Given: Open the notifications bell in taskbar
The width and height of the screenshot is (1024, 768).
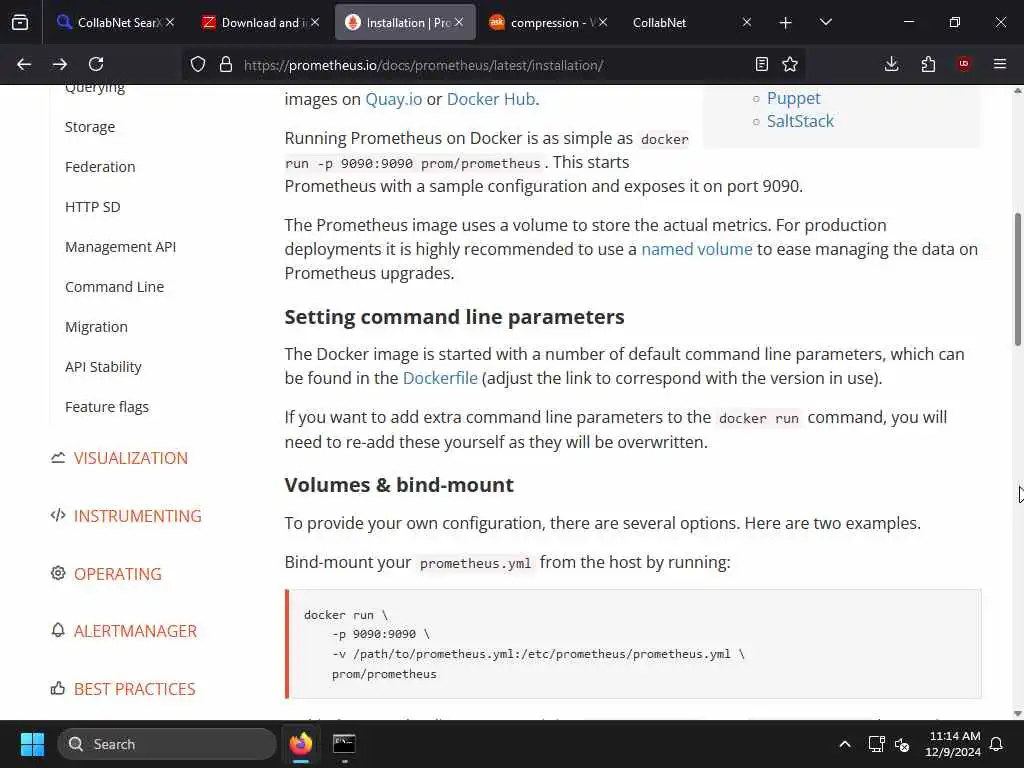Looking at the screenshot, I should (997, 744).
